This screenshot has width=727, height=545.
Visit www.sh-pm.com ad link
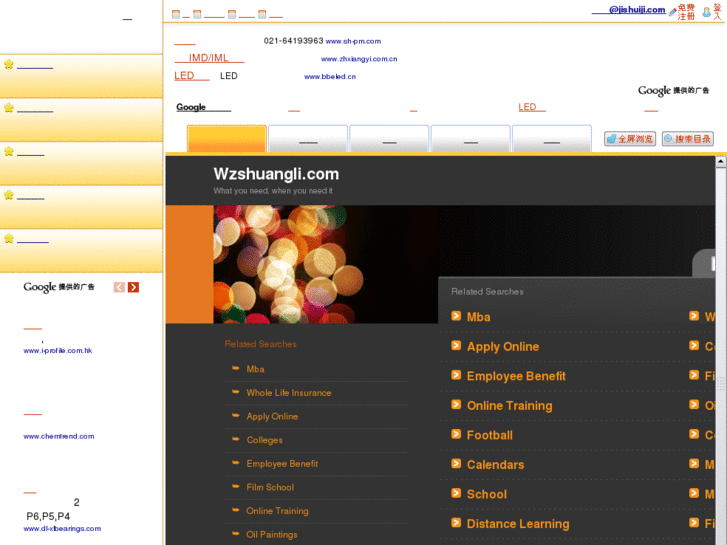tap(353, 41)
